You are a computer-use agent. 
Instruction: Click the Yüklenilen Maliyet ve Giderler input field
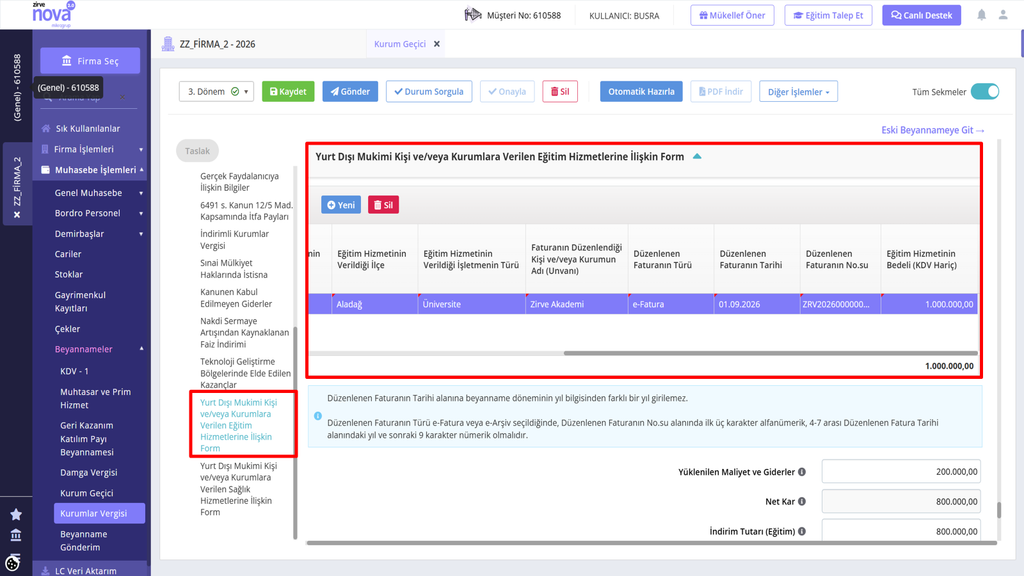click(901, 472)
